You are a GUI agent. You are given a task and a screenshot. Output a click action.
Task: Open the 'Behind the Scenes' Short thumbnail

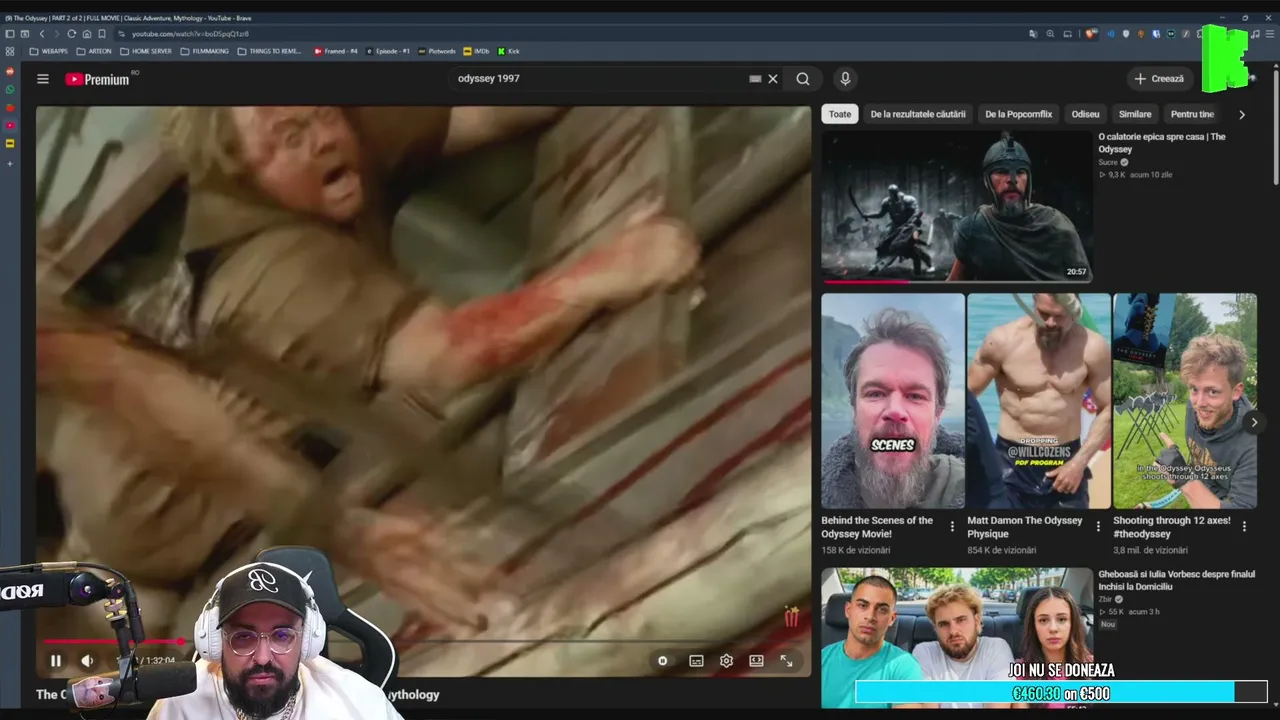pyautogui.click(x=893, y=401)
